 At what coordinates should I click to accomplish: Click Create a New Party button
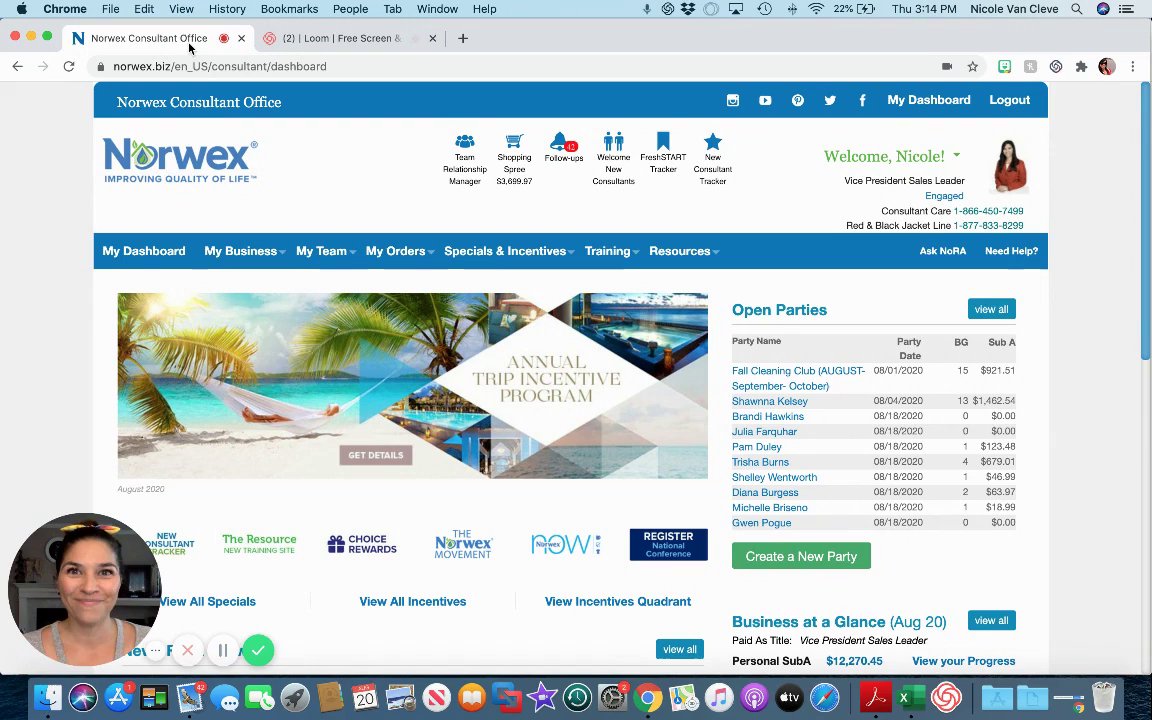tap(801, 556)
